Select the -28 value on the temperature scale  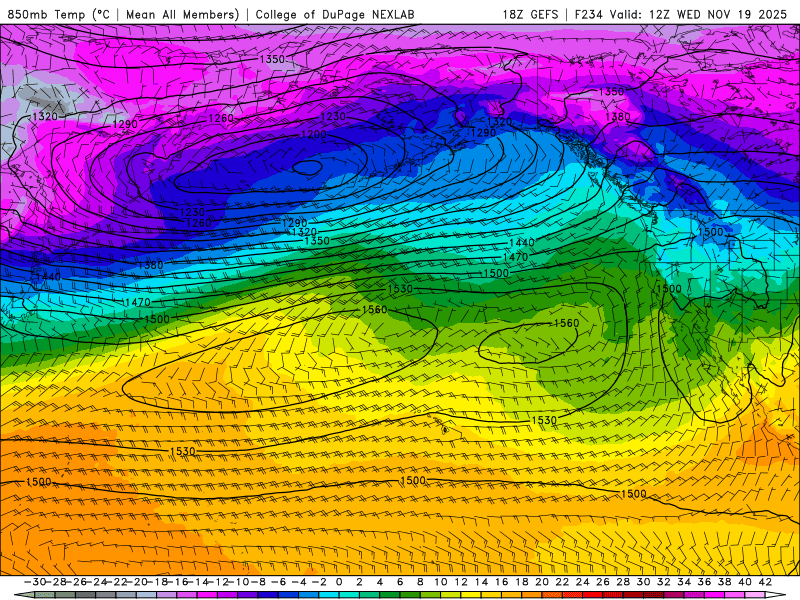coord(56,582)
